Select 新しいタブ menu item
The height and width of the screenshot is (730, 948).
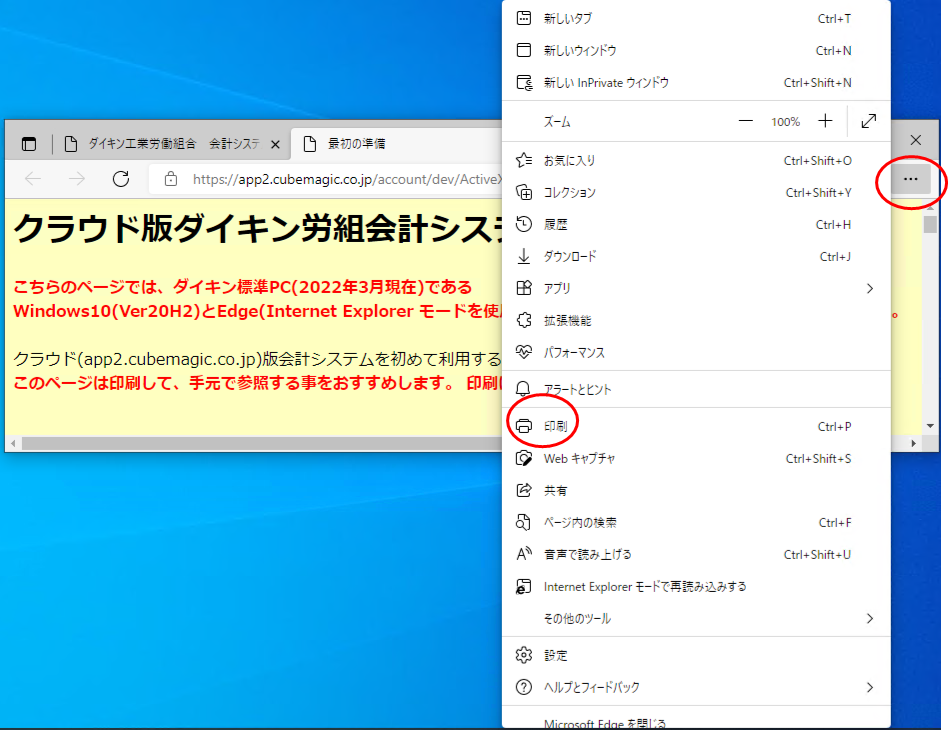coord(569,19)
